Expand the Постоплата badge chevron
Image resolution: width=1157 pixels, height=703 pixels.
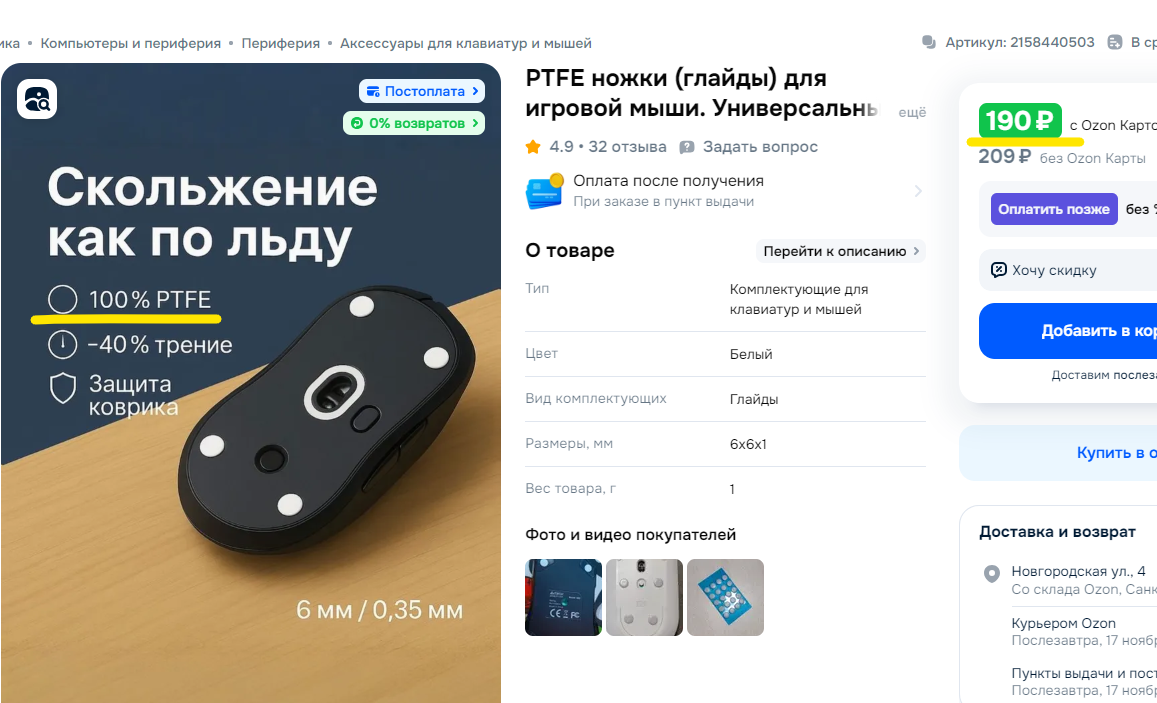click(475, 91)
